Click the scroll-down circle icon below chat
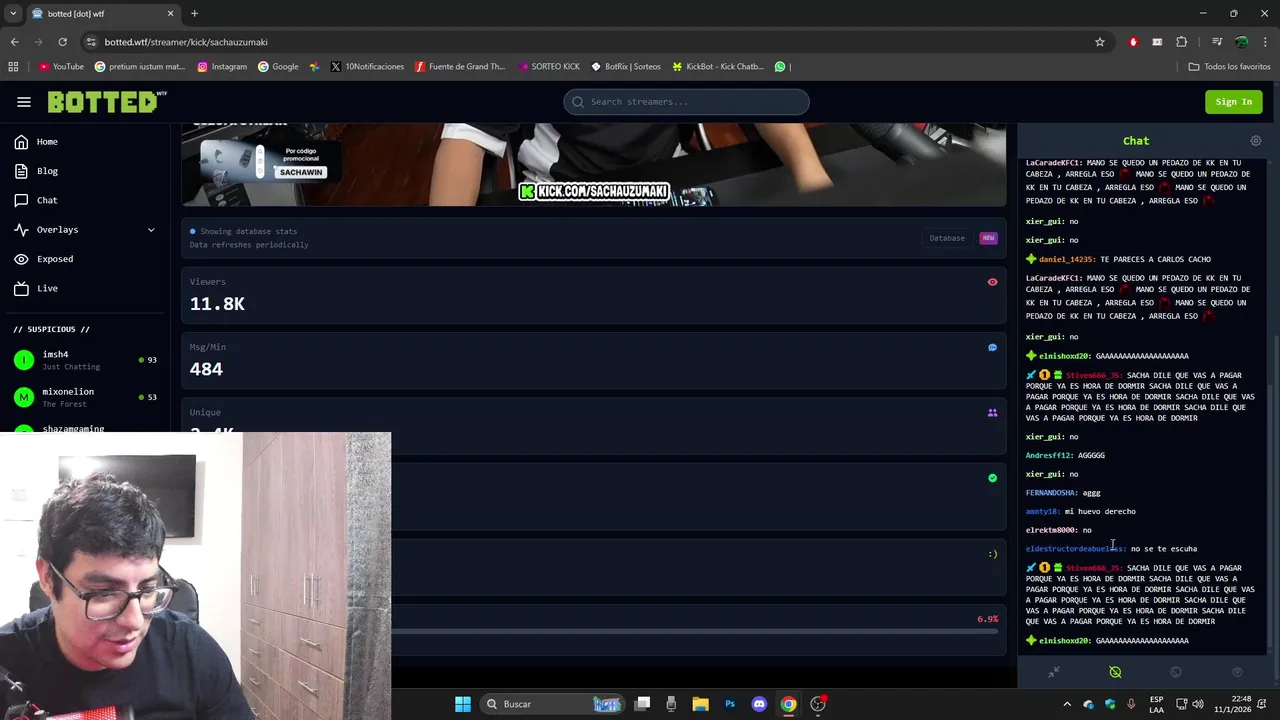The height and width of the screenshot is (720, 1280). (x=1237, y=672)
